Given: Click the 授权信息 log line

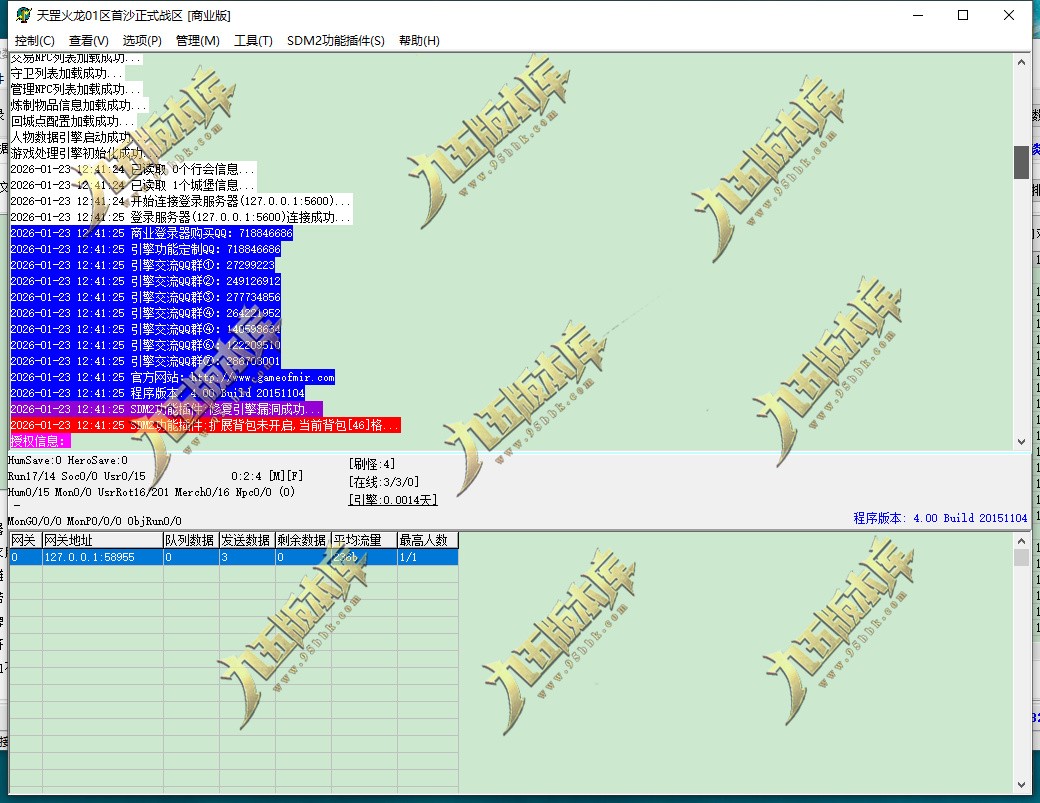Looking at the screenshot, I should [x=40, y=441].
